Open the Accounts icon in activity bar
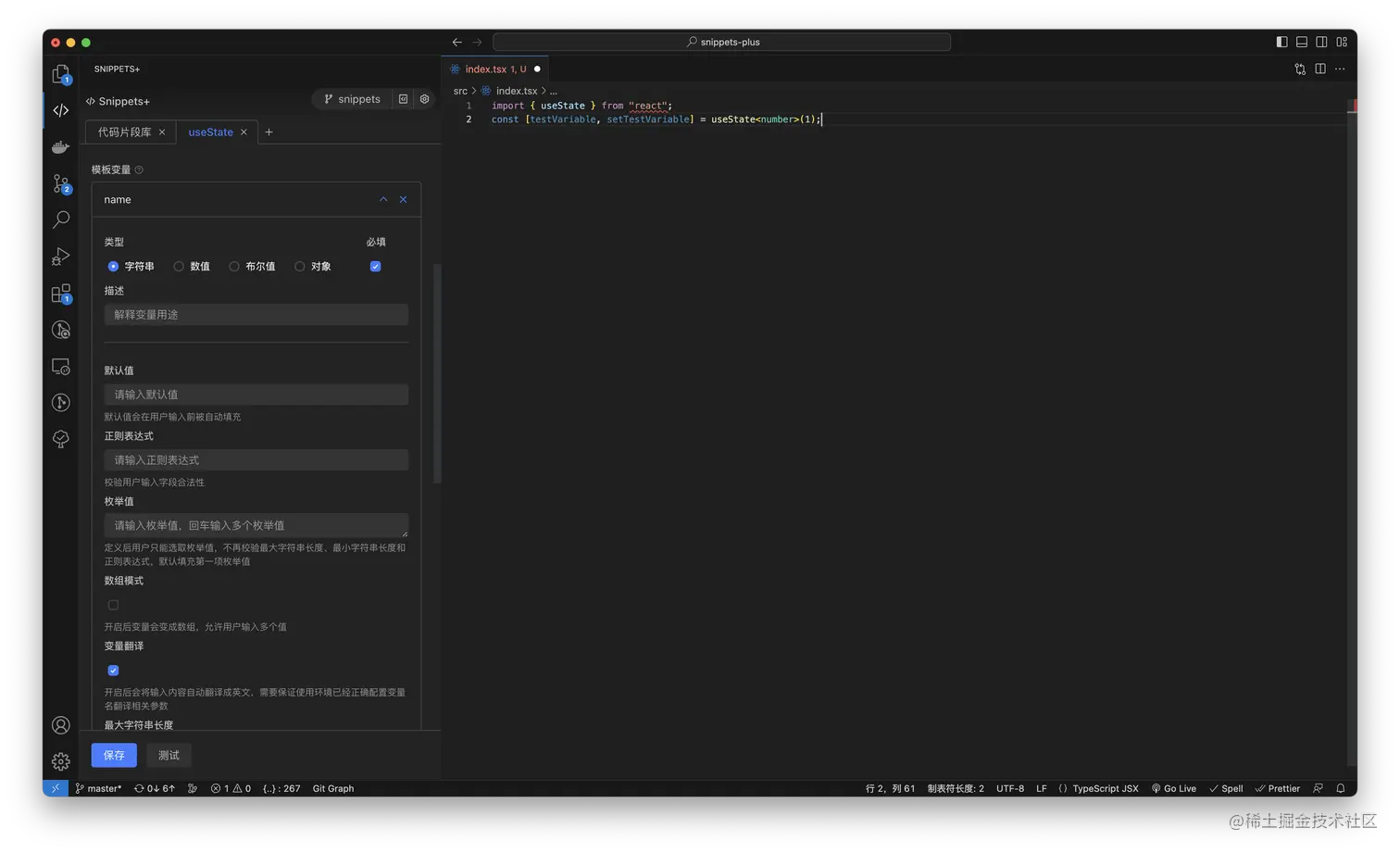 pos(61,725)
